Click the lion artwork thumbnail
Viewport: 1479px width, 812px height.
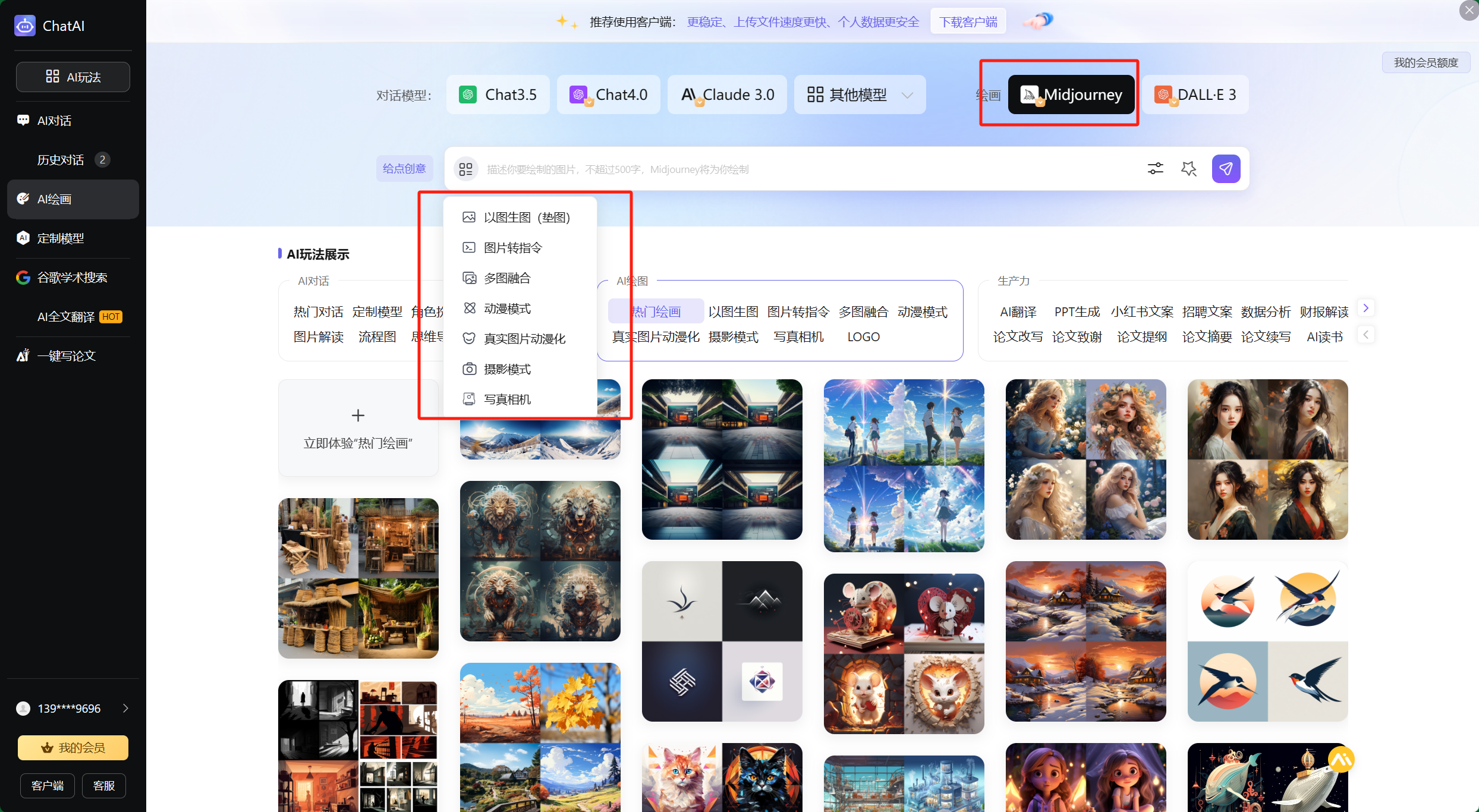coord(540,561)
